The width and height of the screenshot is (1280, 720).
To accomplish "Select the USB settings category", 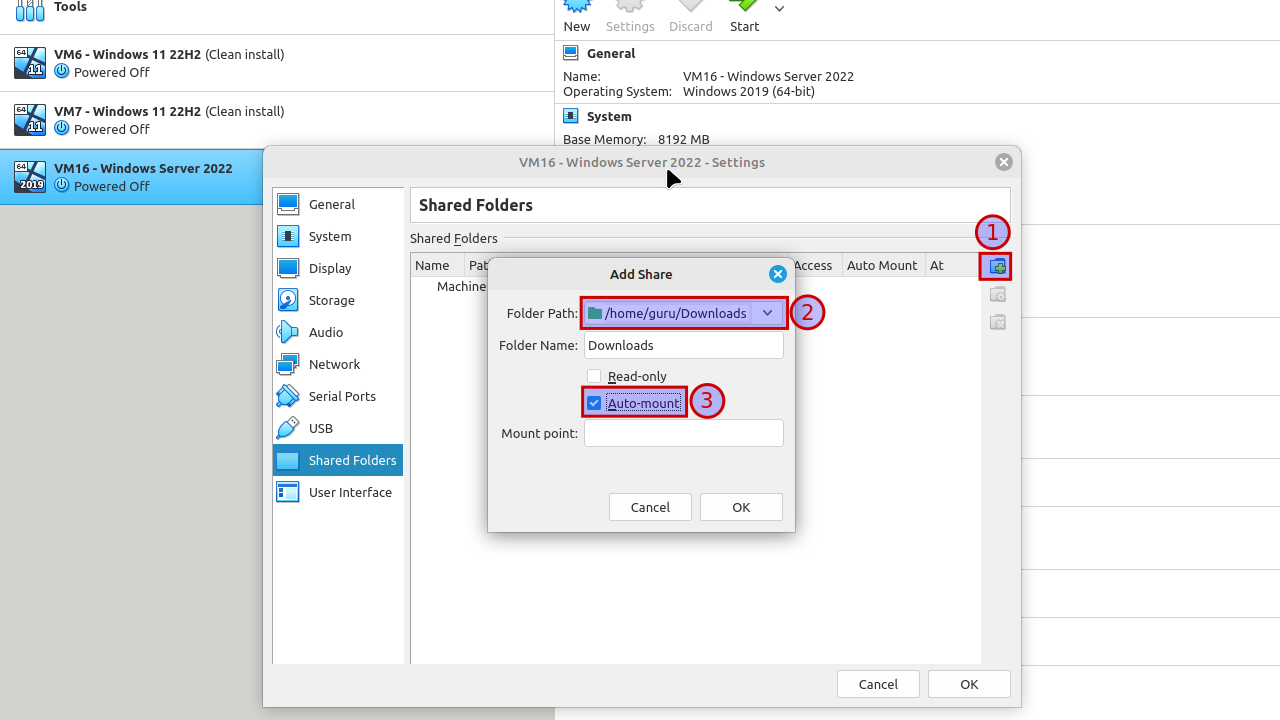I will point(338,428).
